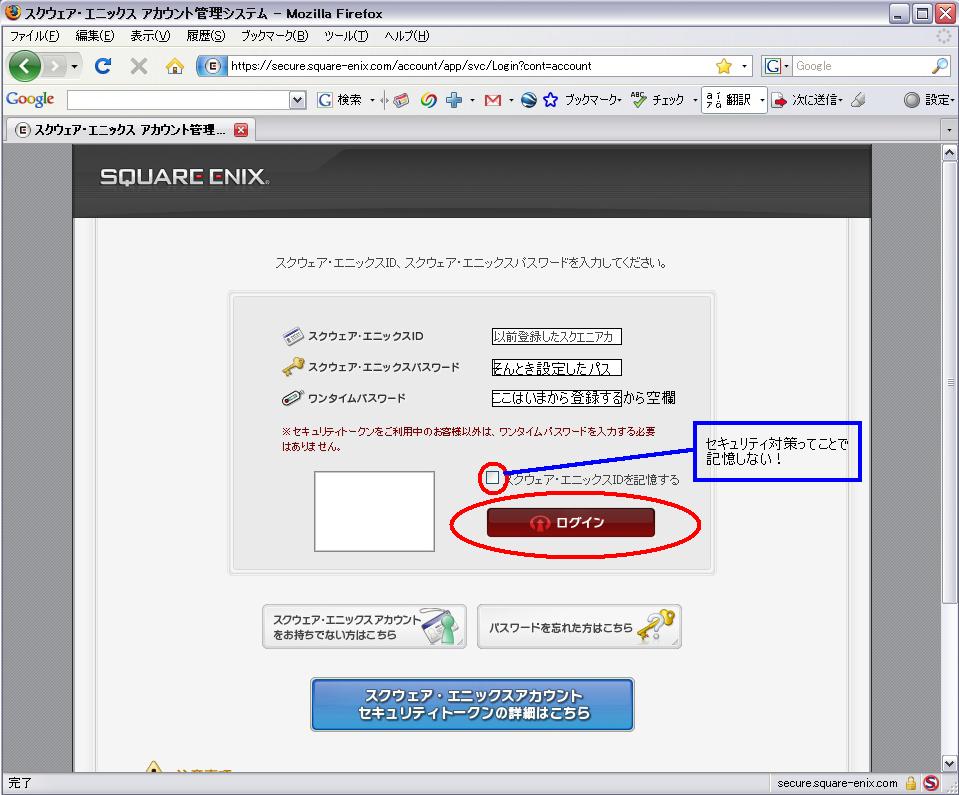The image size is (959, 795).
Task: Open the search engine selector G dropdown
Action: click(776, 65)
